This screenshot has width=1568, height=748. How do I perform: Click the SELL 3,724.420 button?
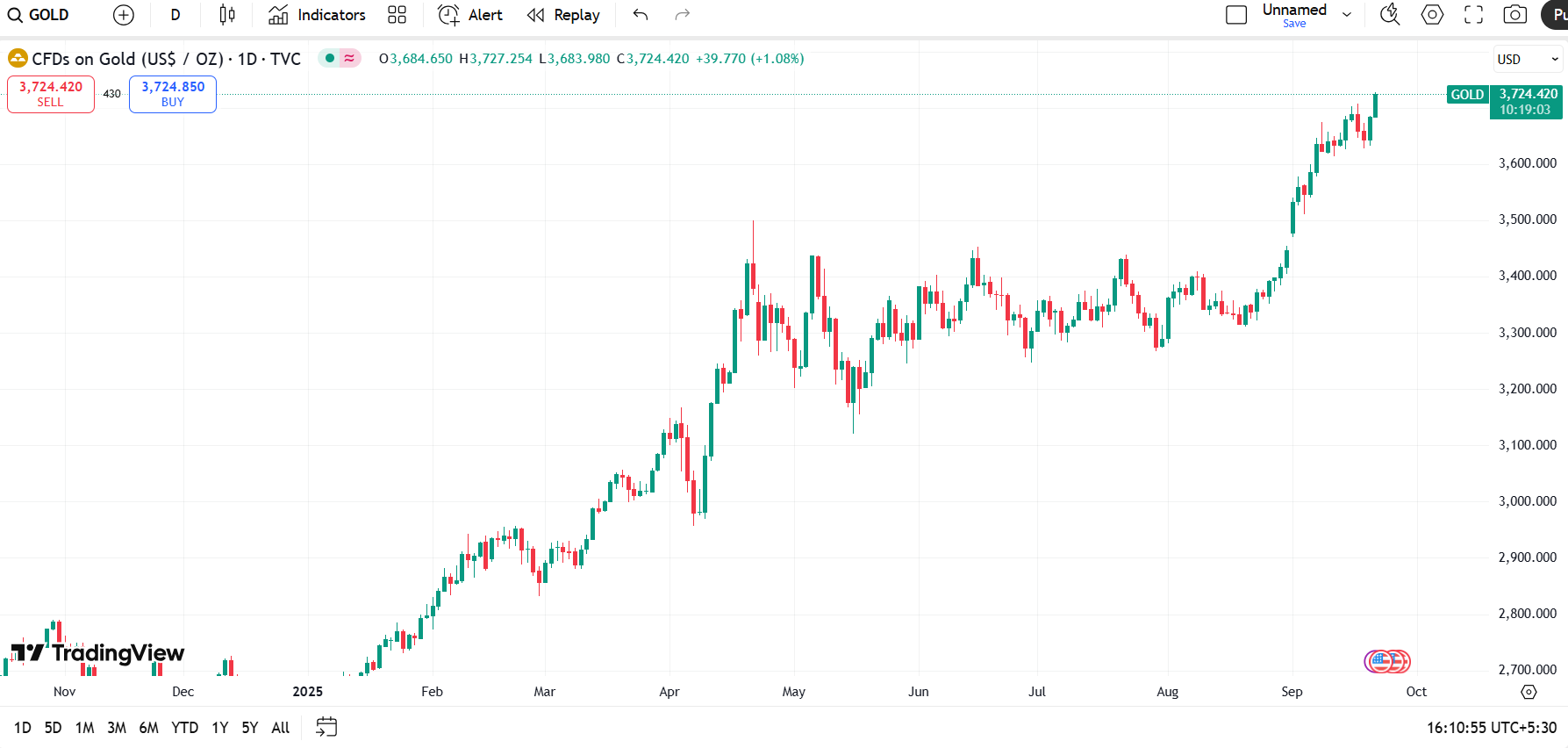tap(51, 94)
